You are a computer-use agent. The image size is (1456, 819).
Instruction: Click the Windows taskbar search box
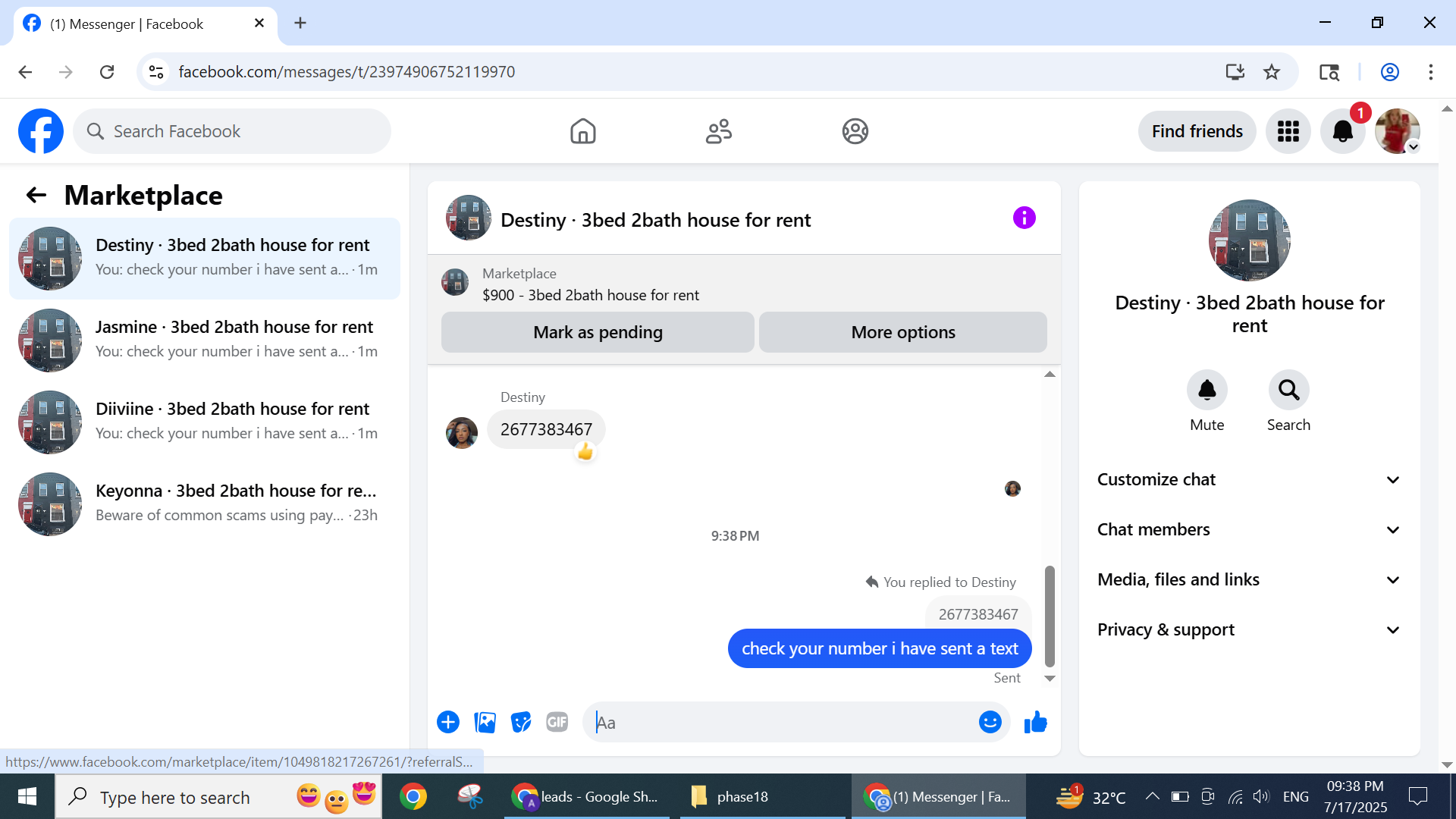click(x=218, y=797)
